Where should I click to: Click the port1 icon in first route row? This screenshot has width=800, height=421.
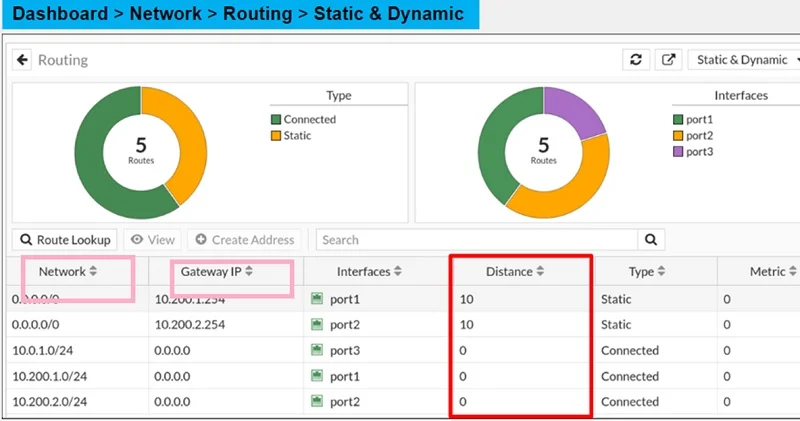[318, 299]
